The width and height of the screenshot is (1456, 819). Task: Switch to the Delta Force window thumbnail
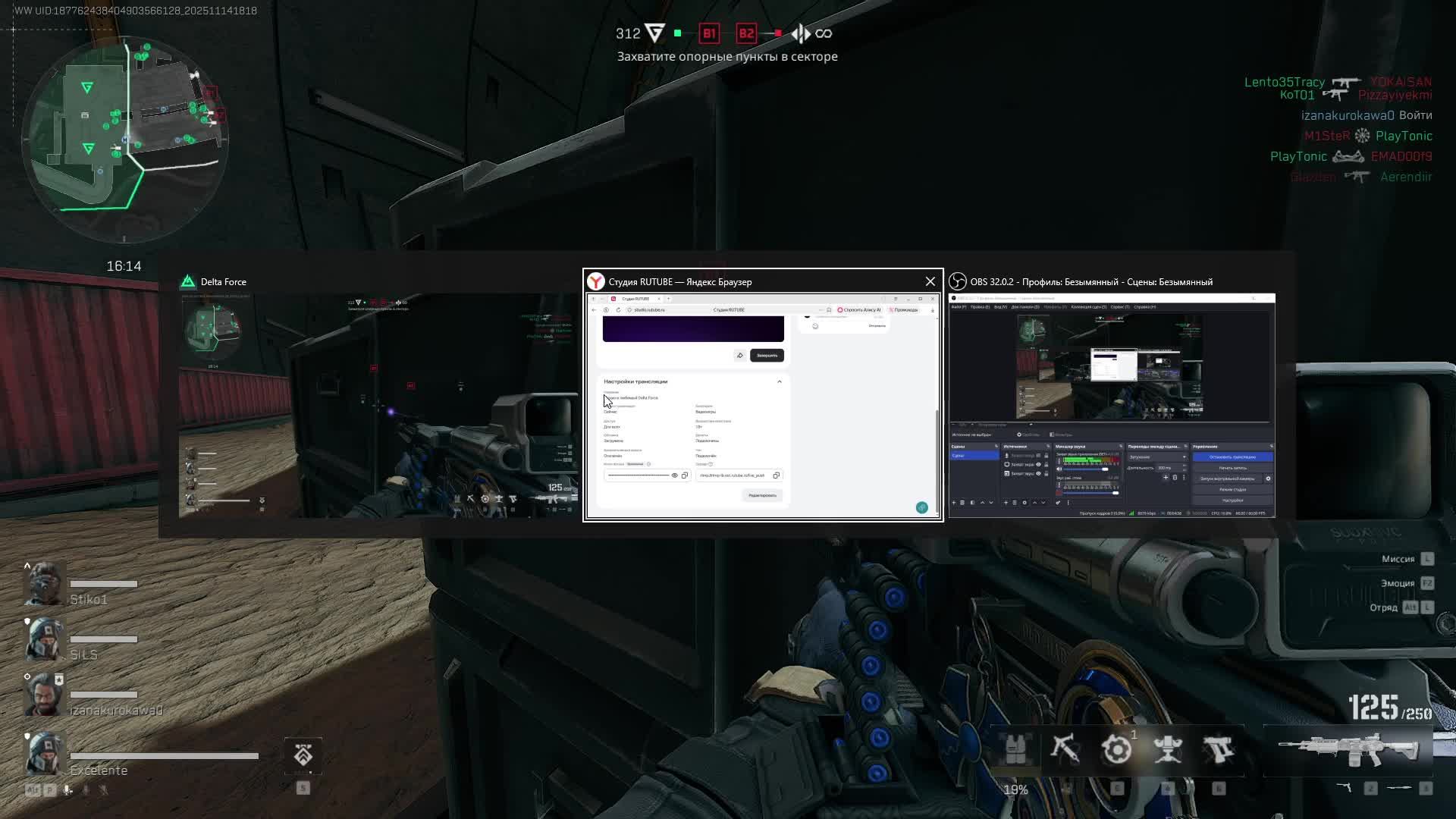378,405
